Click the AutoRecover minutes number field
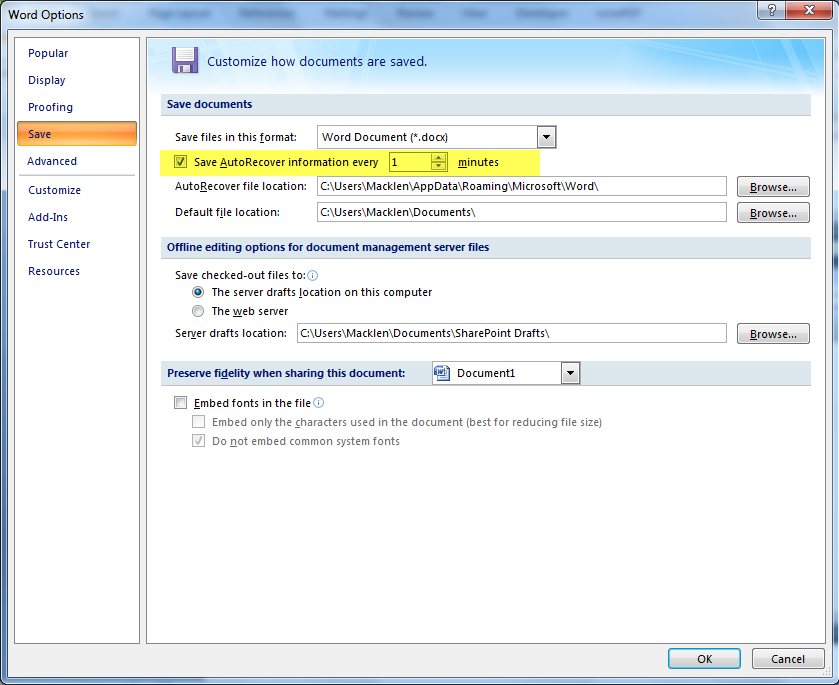839x685 pixels. pyautogui.click(x=410, y=162)
